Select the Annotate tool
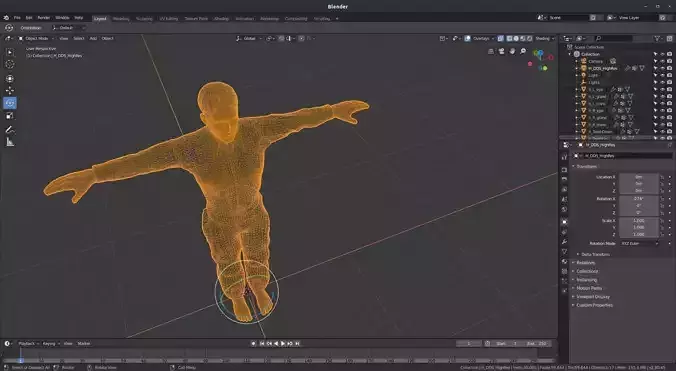676x371 pixels. (9, 129)
